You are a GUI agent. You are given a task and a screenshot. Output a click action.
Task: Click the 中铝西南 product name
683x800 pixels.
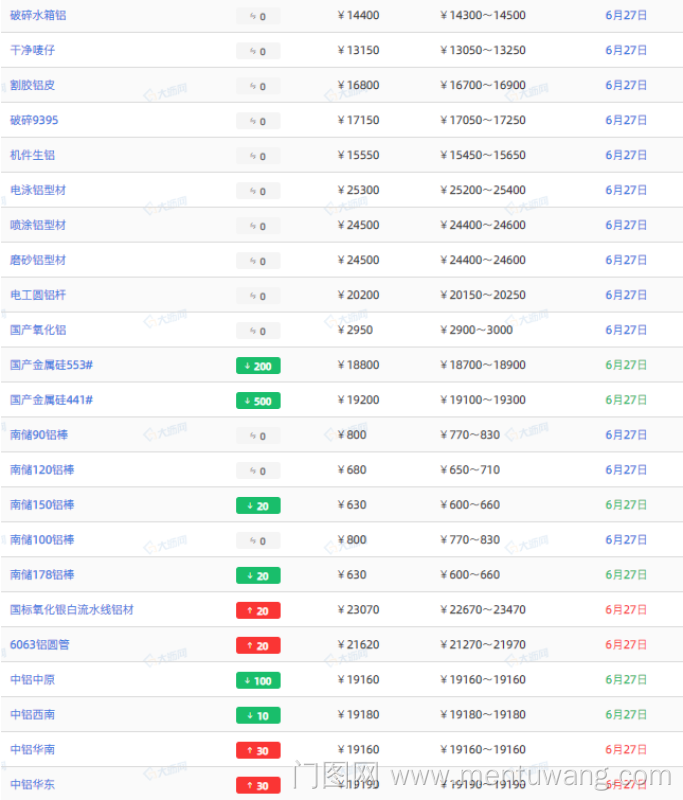tap(32, 715)
